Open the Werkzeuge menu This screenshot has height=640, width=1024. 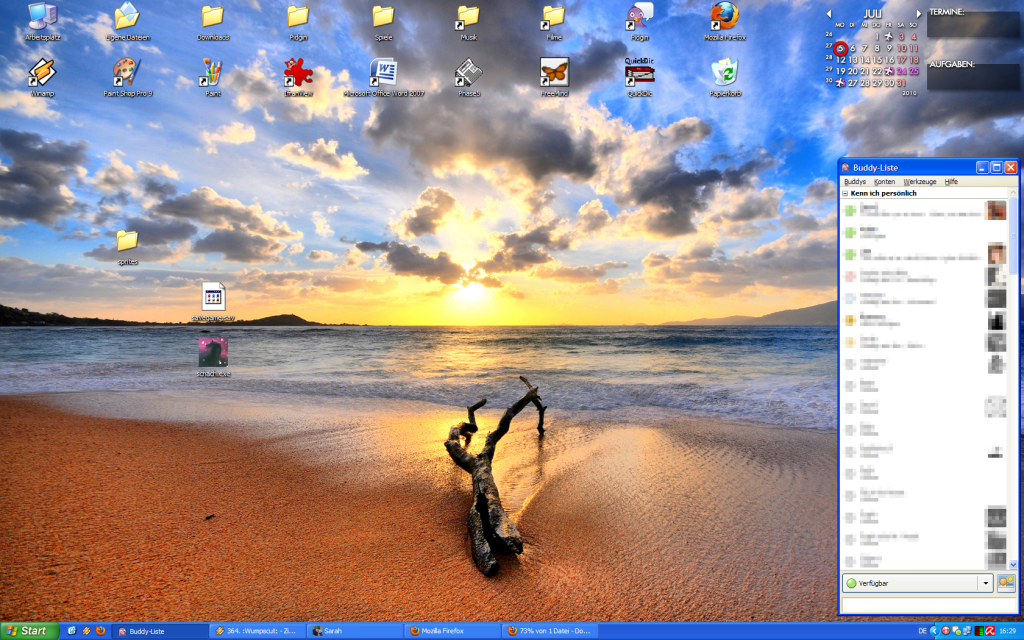[920, 182]
